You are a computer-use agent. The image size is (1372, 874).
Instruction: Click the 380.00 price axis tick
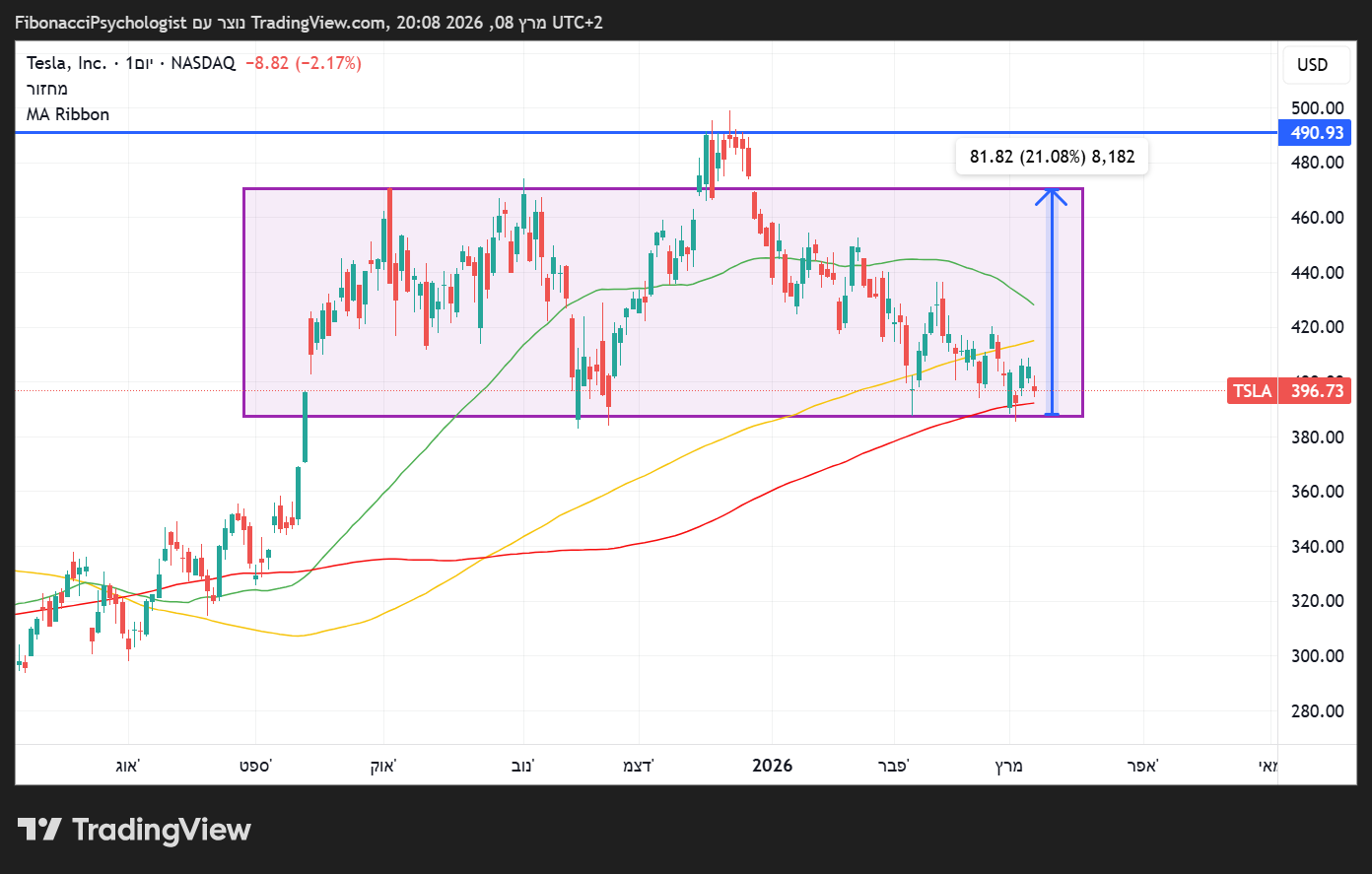click(x=1318, y=437)
